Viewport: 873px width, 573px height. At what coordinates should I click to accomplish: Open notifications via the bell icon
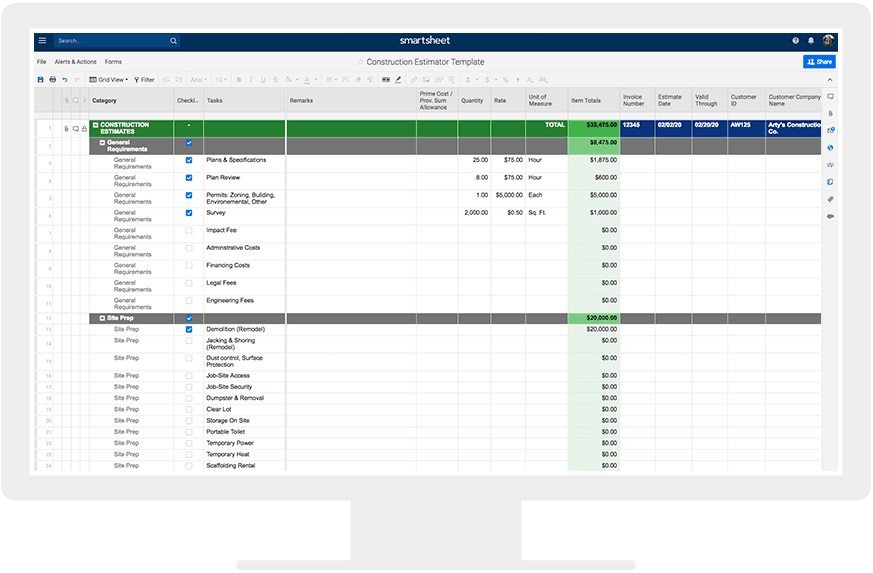[810, 41]
